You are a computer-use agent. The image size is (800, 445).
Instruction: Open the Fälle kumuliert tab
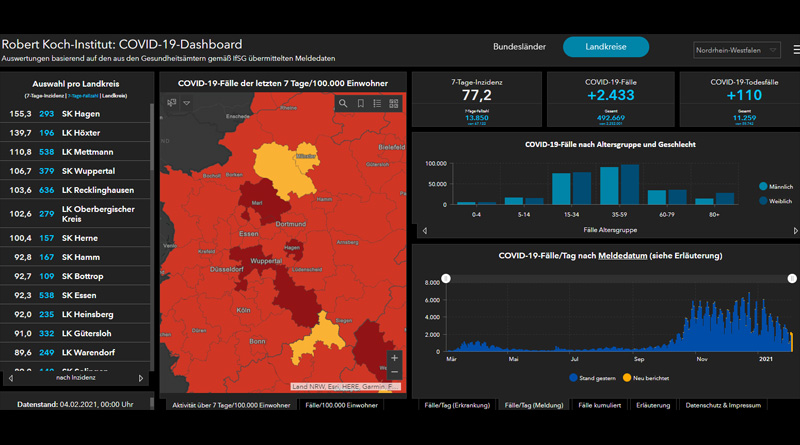[x=599, y=405]
